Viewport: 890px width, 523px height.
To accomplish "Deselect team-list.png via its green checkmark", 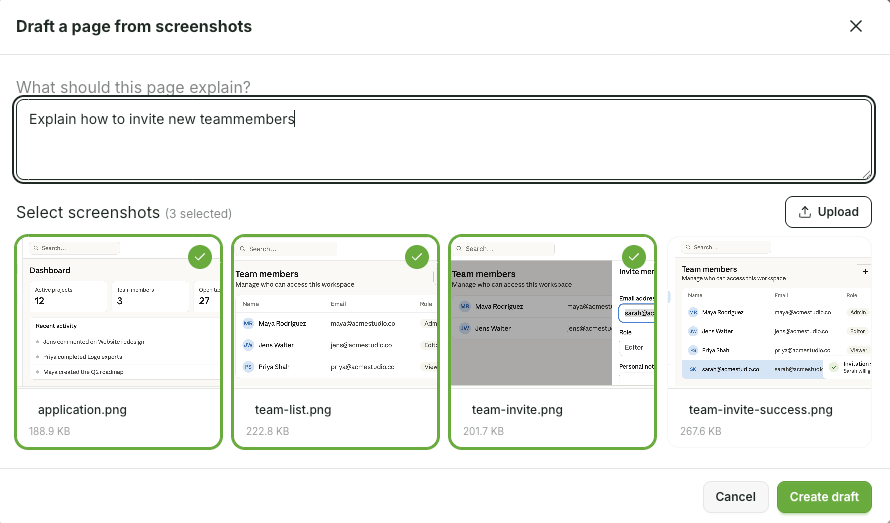I will tap(417, 257).
